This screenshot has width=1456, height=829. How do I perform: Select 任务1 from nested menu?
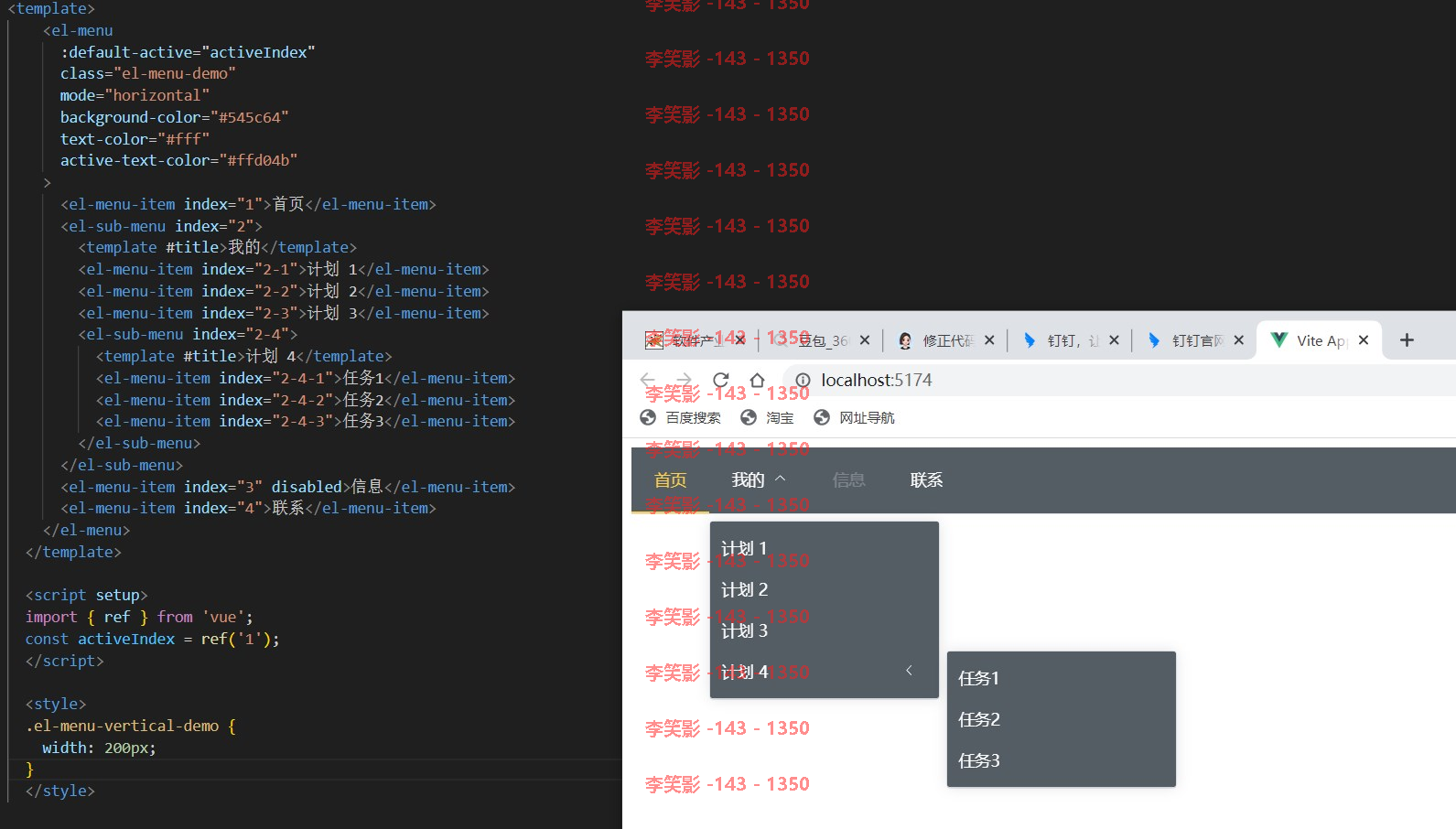click(x=1062, y=678)
